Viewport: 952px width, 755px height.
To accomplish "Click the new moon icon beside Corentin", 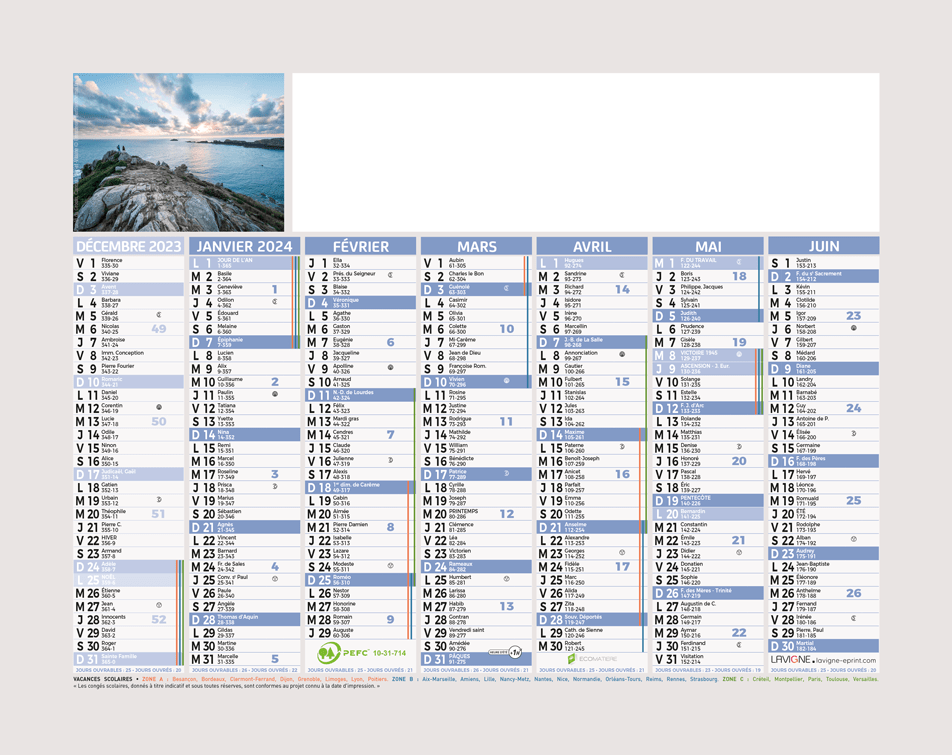I will tap(159, 407).
